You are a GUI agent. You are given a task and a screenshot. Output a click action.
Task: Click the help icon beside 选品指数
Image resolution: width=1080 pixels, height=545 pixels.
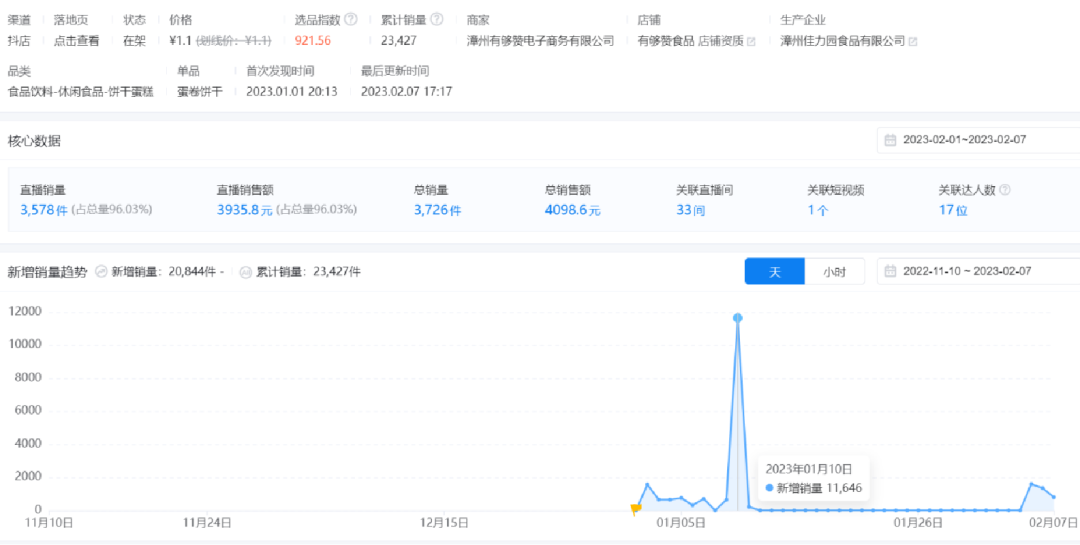351,20
